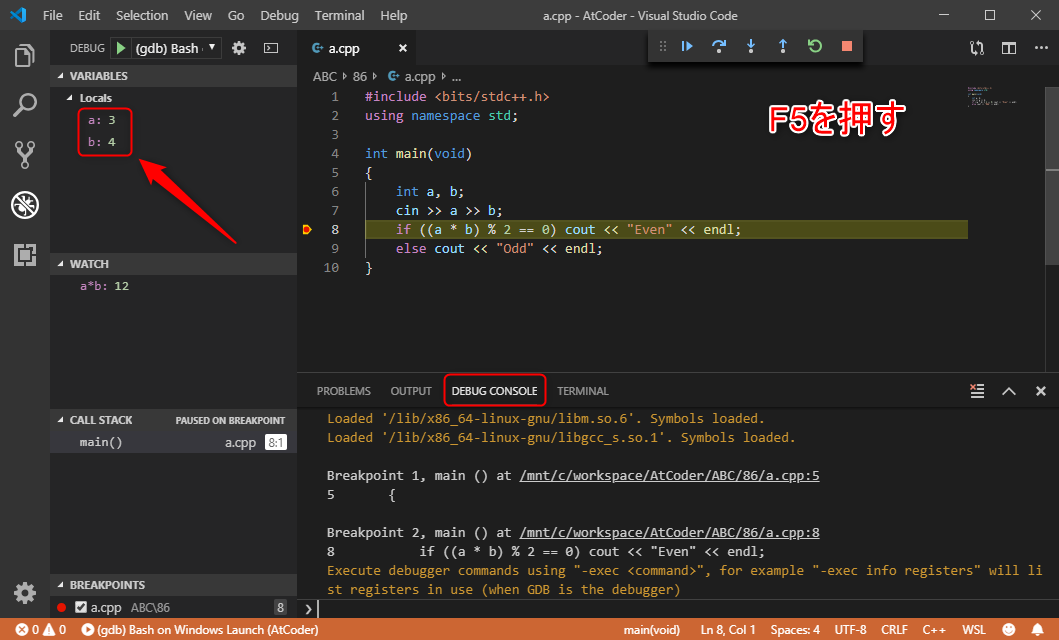This screenshot has width=1059, height=640.
Task: Stop the debugging session
Action: click(x=846, y=46)
